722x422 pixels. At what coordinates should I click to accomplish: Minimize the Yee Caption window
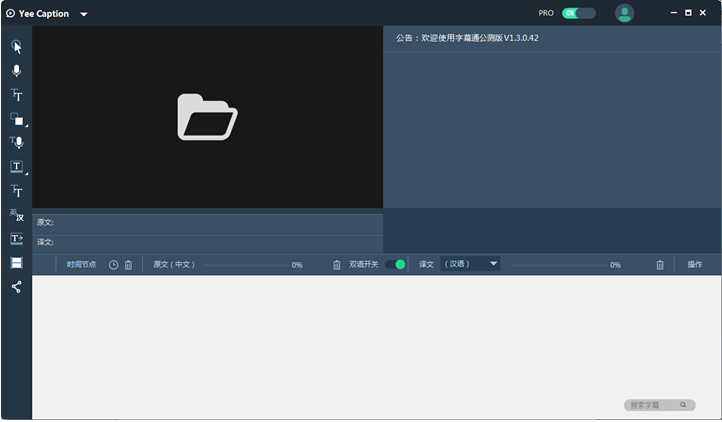coord(674,13)
